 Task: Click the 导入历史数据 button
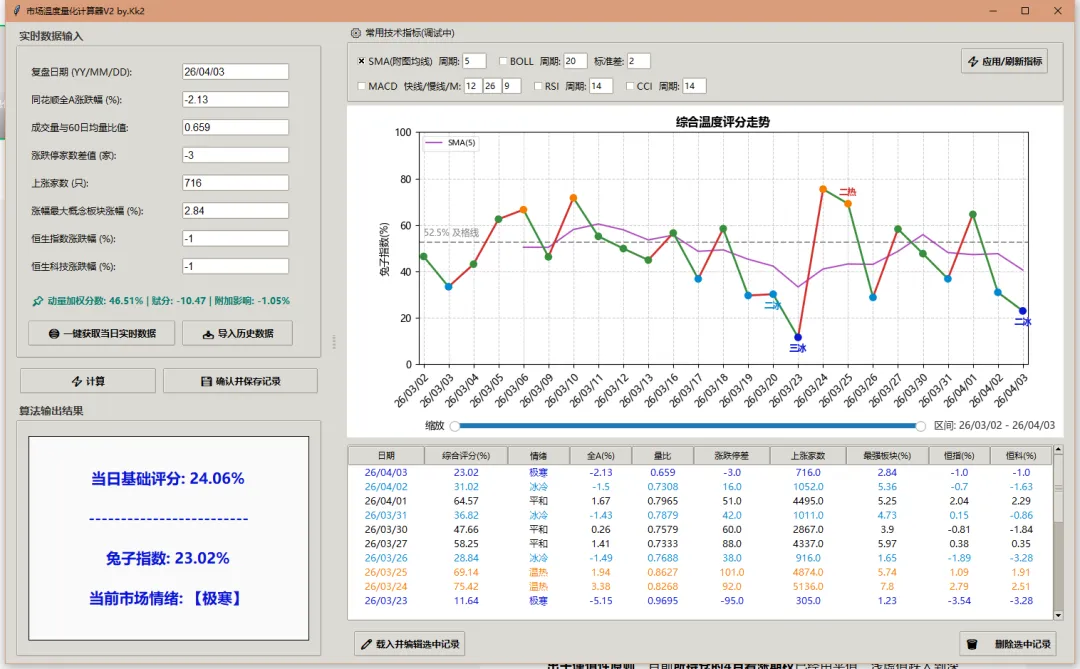pos(238,333)
